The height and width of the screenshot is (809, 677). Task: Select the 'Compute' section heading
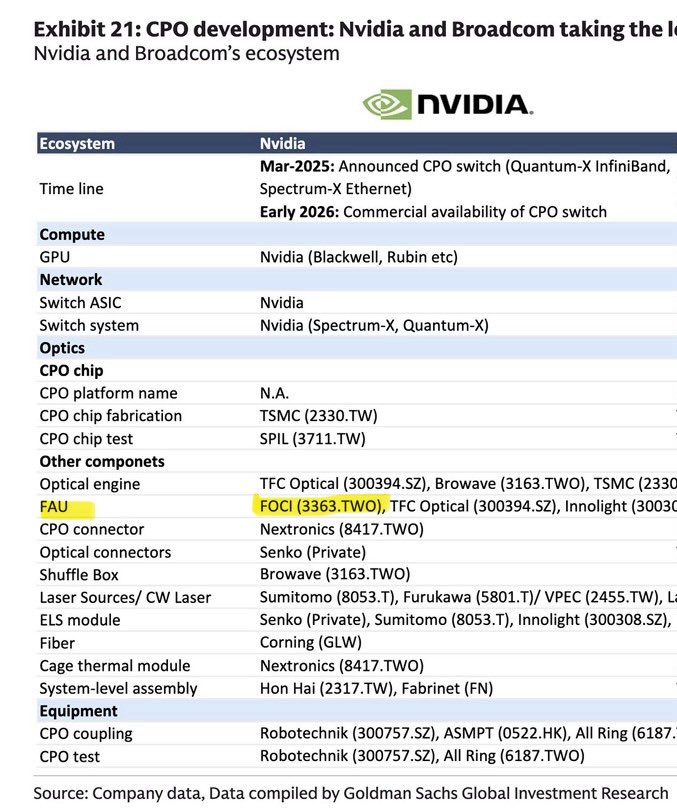click(72, 234)
